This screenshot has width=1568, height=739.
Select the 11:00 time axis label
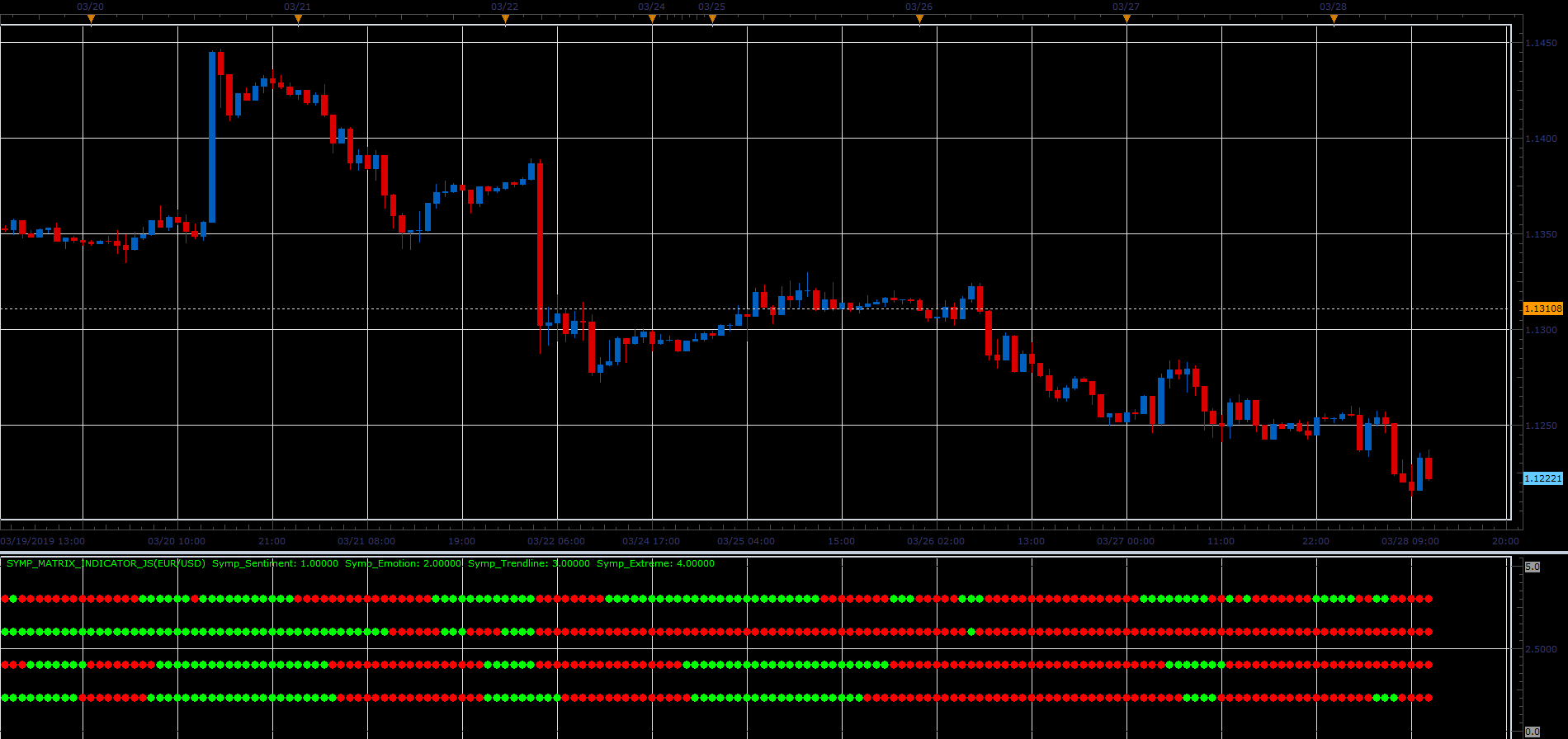click(1221, 541)
